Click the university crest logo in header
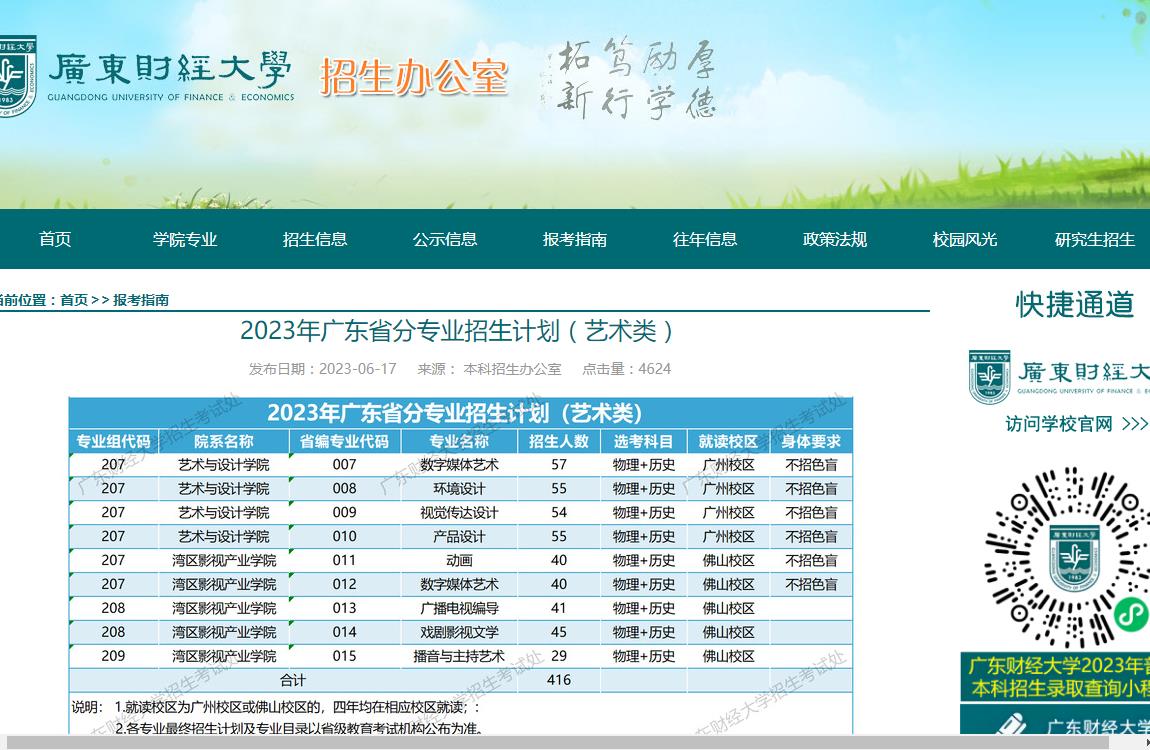Image resolution: width=1150 pixels, height=750 pixels. (x=17, y=76)
